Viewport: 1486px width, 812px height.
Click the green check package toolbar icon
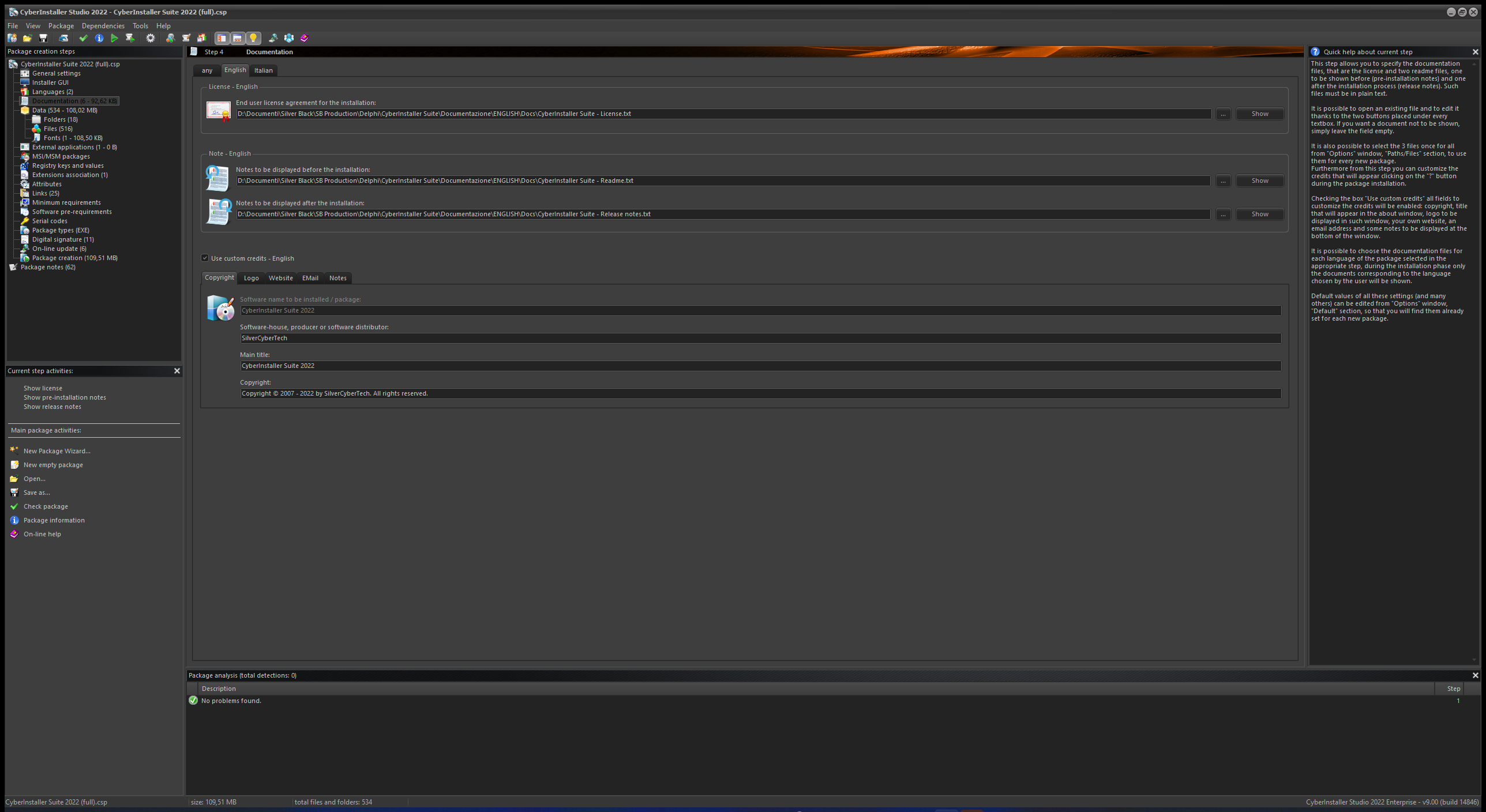[x=83, y=38]
